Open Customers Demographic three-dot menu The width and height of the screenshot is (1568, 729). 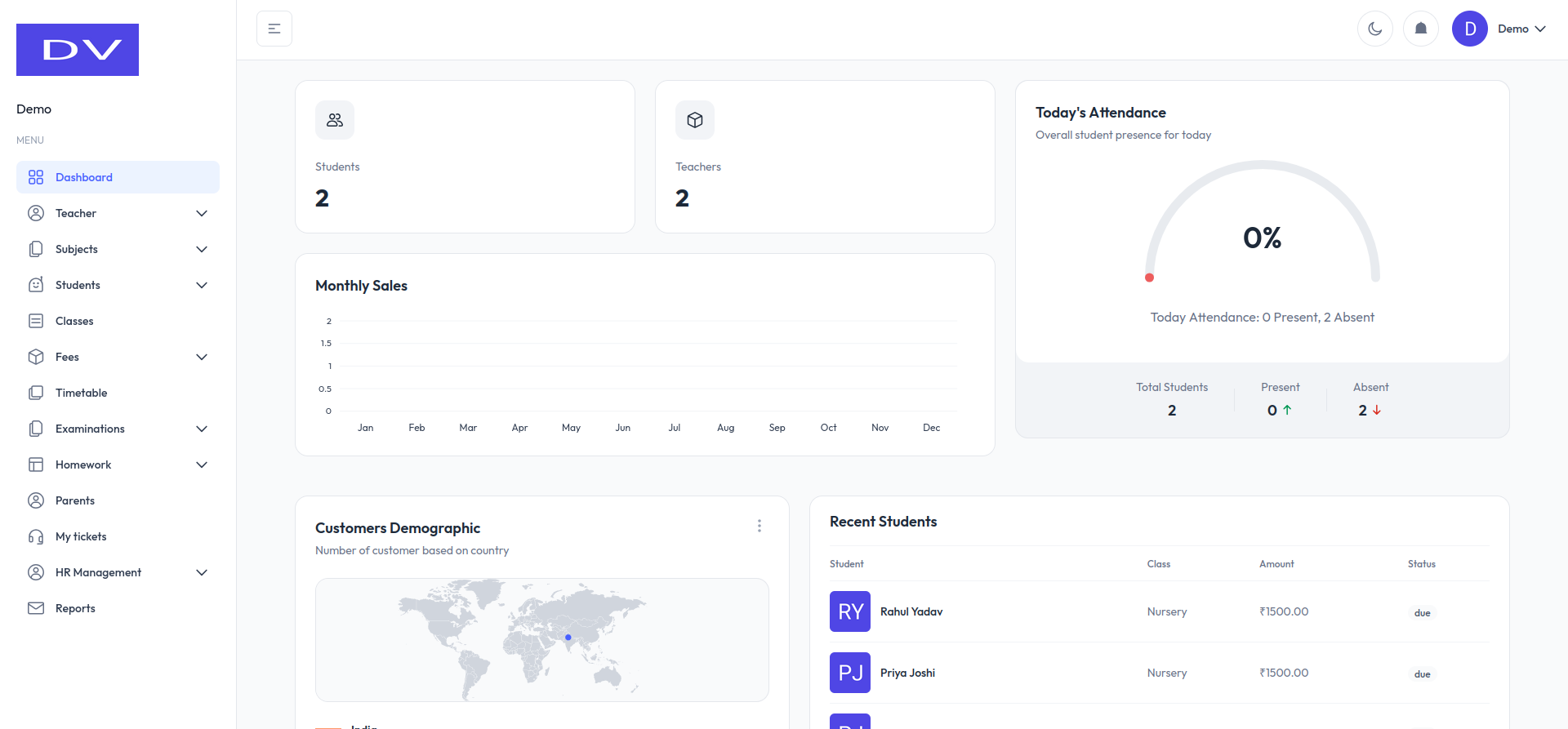(x=759, y=526)
